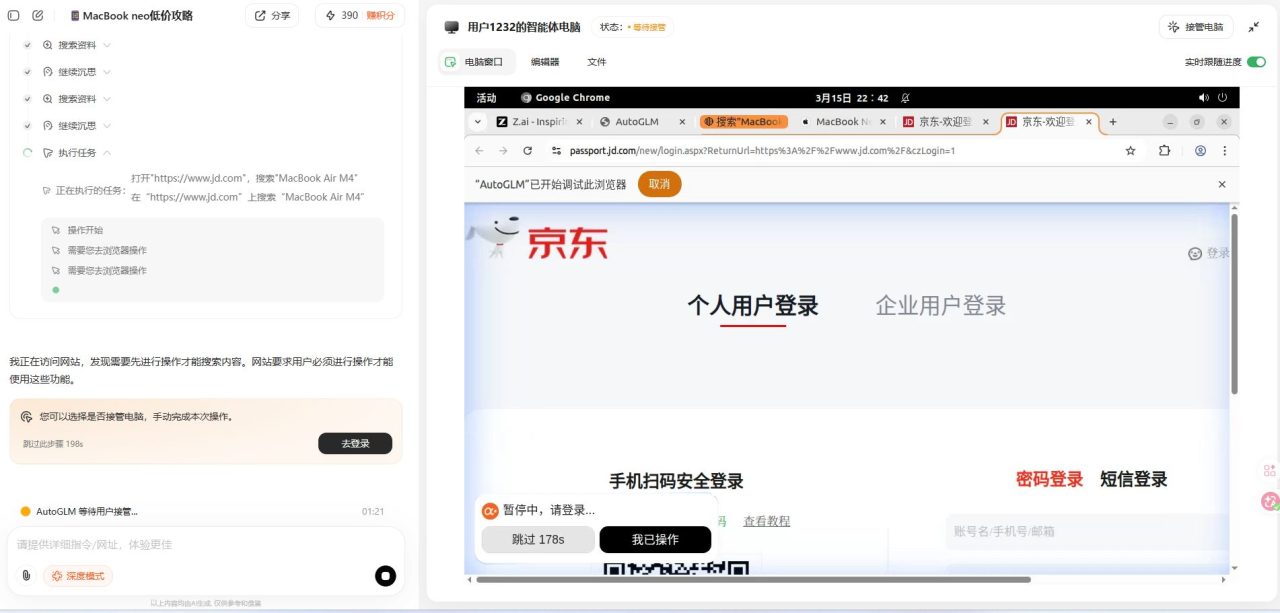This screenshot has height=613, width=1280.
Task: Expand the first 搜索资料 step
Action: click(x=107, y=45)
